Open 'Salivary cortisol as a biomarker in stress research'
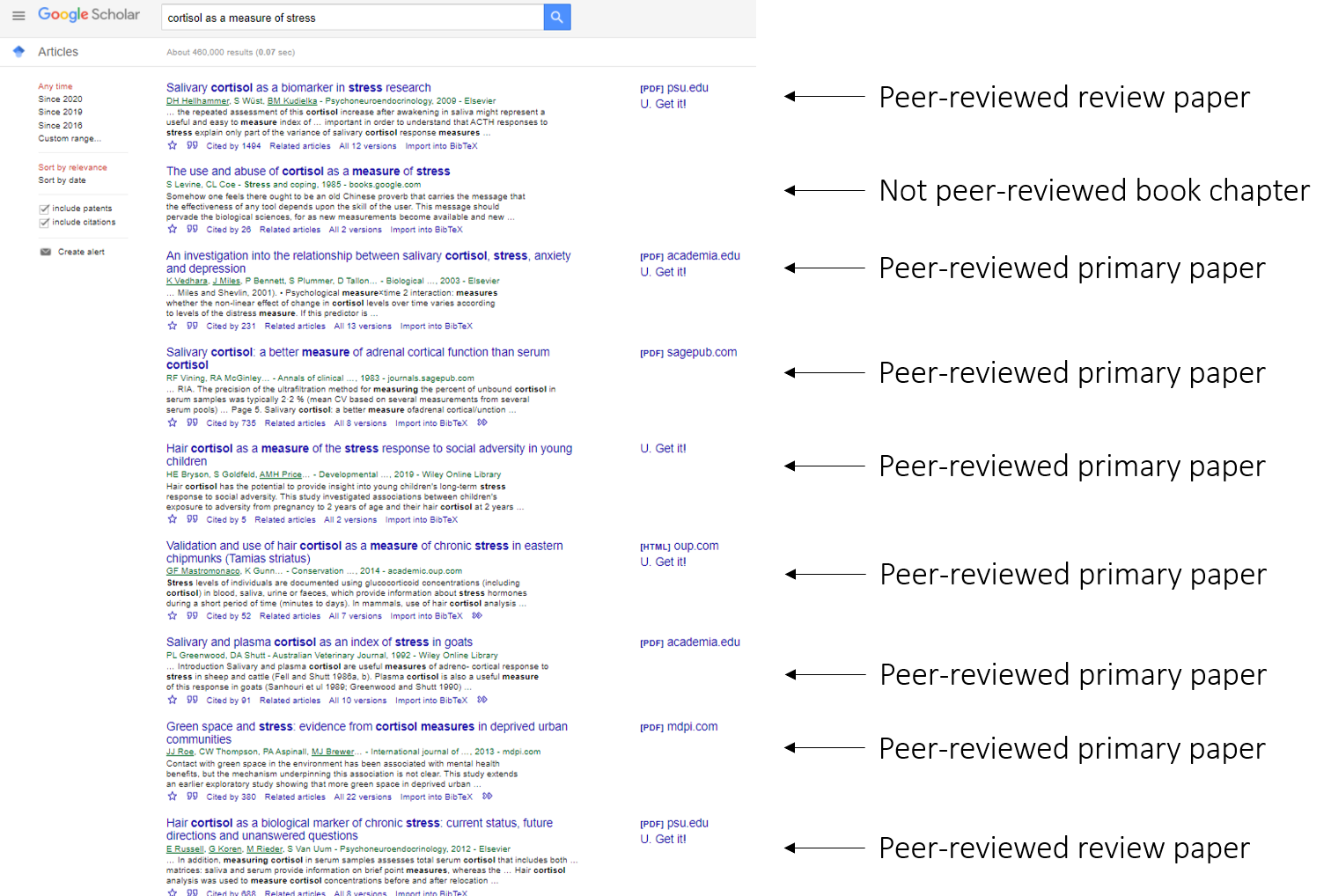The width and height of the screenshot is (1331, 896). click(x=298, y=87)
